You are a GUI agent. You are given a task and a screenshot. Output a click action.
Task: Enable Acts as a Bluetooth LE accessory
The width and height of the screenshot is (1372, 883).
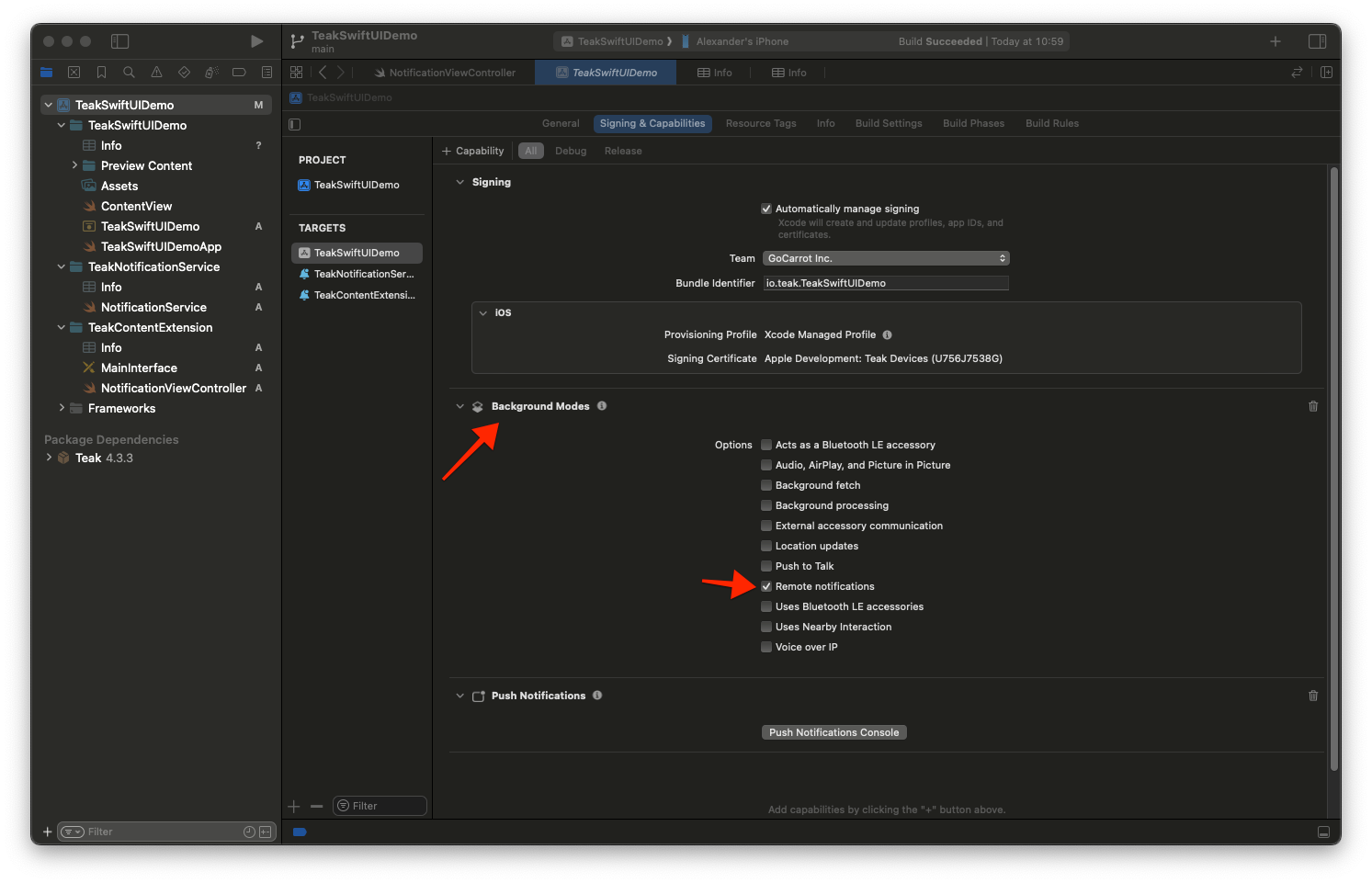tap(766, 445)
